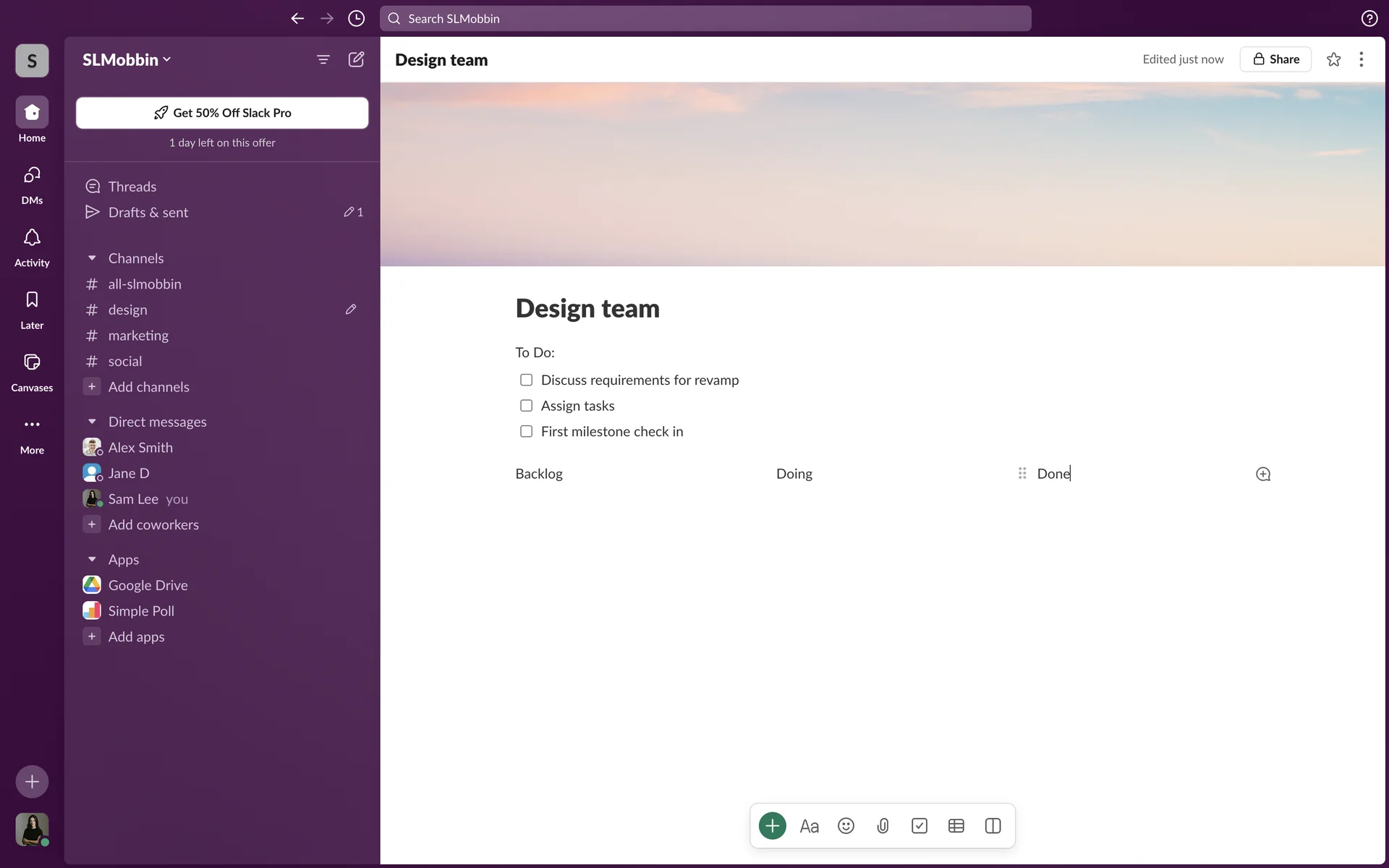Click the column layout toolbar icon

click(993, 825)
